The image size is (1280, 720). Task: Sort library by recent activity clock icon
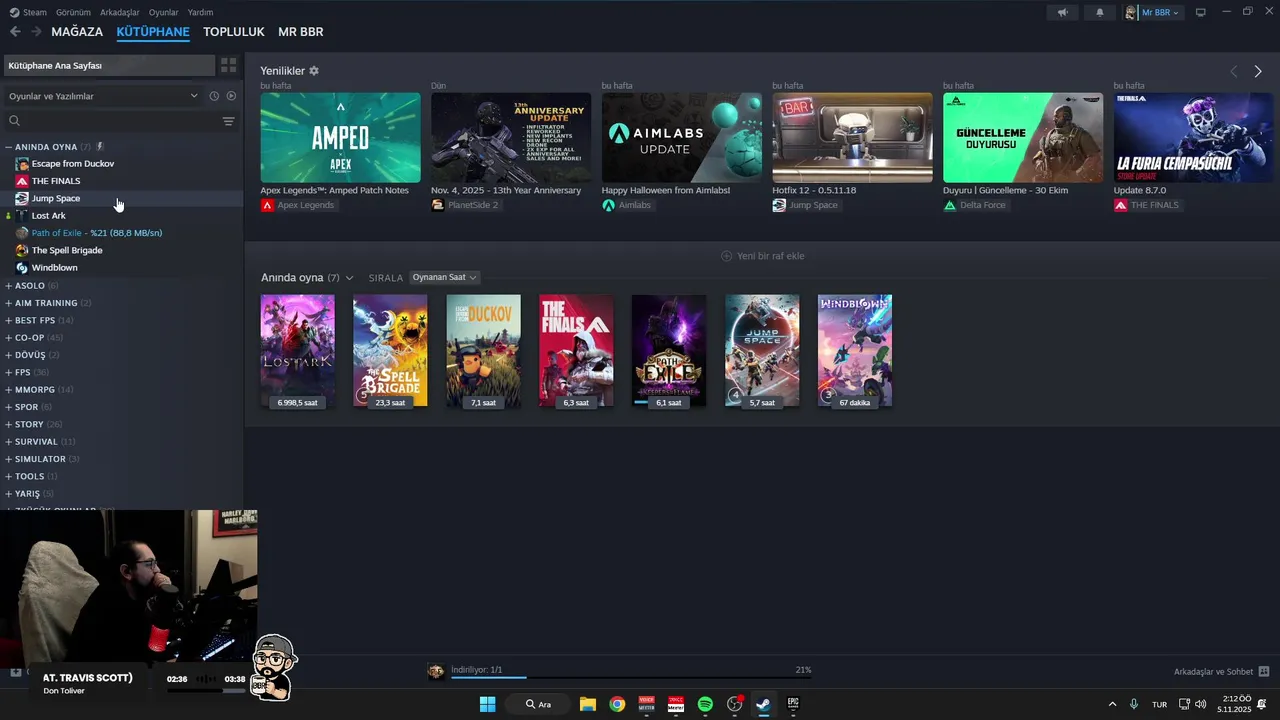point(214,96)
